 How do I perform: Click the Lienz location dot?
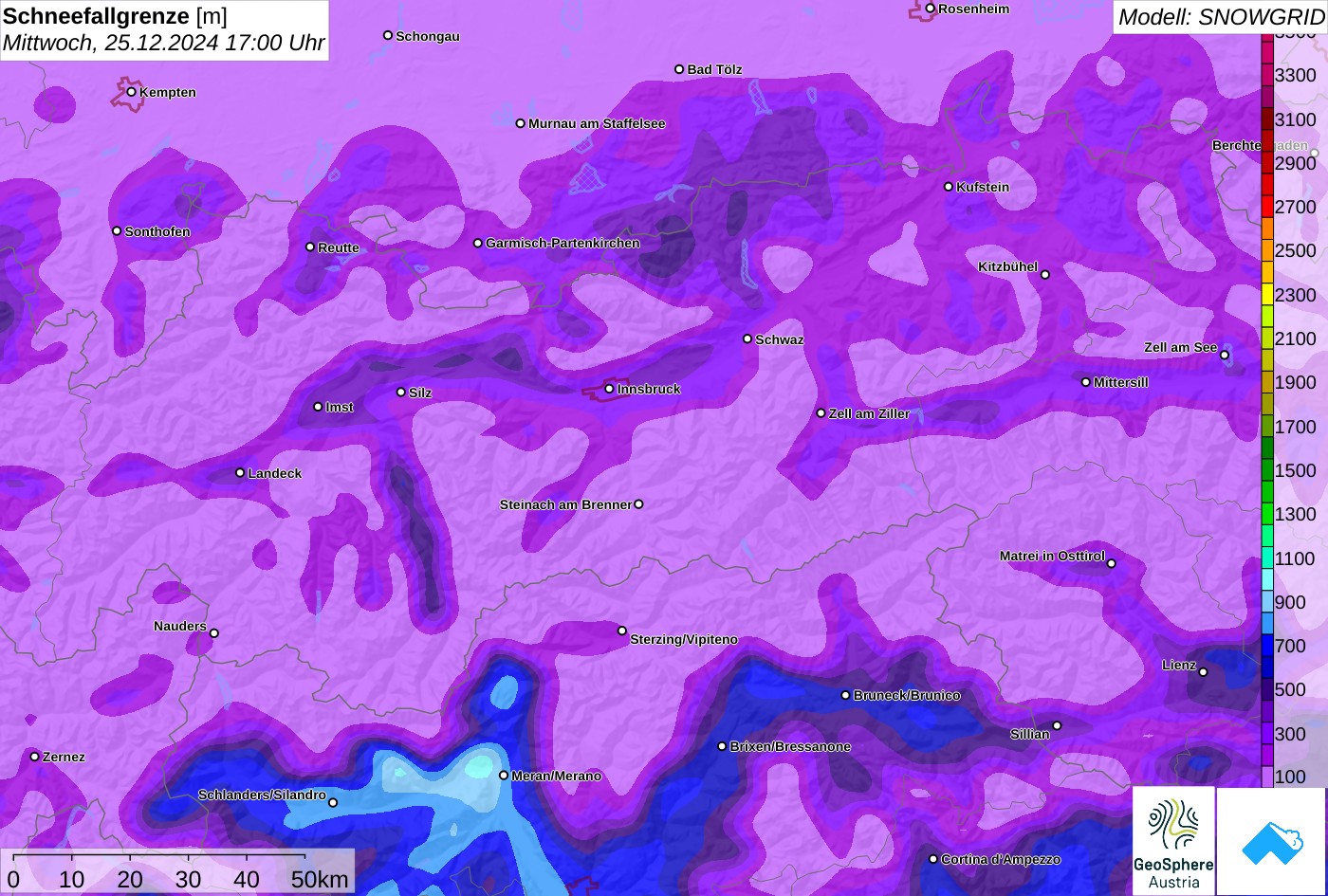1203,672
